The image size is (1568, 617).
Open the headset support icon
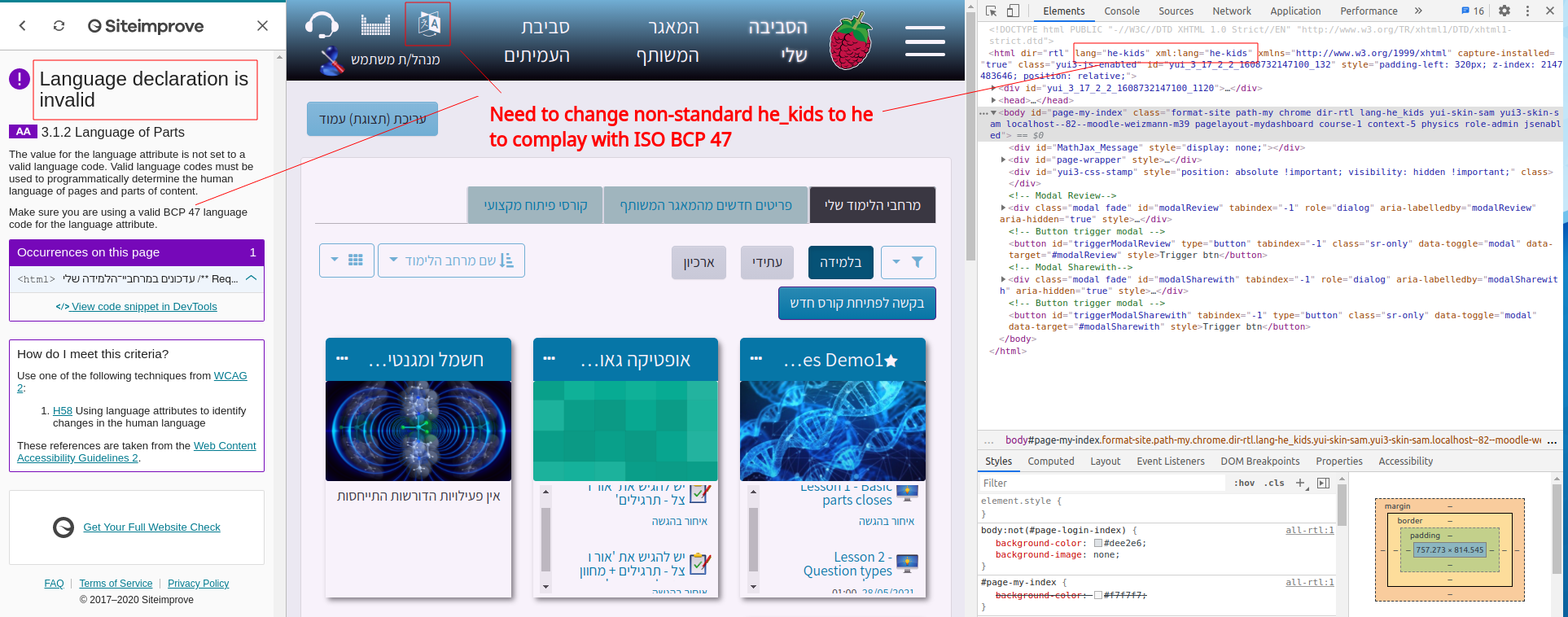coord(322,25)
